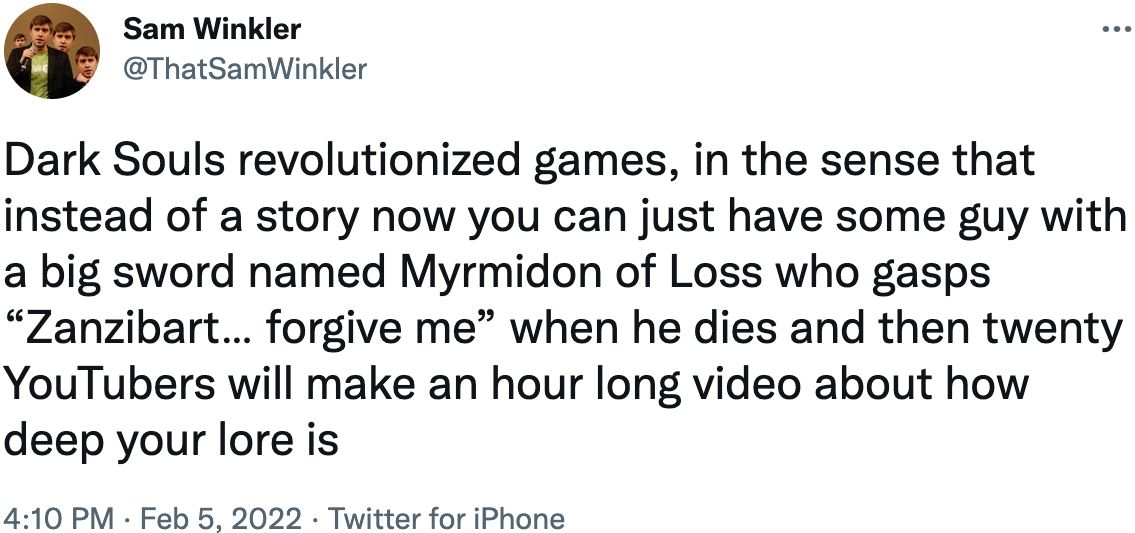Visit the @ThatSamWinkler handle
This screenshot has width=1135, height=533.
244,68
